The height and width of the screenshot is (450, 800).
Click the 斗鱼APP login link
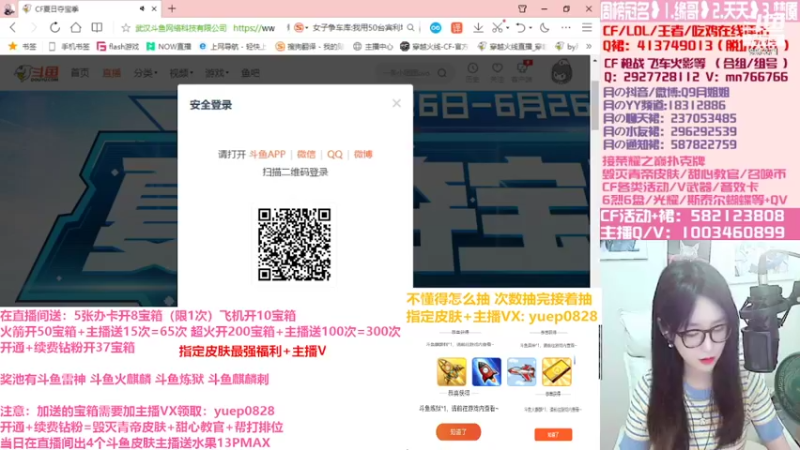(267, 154)
